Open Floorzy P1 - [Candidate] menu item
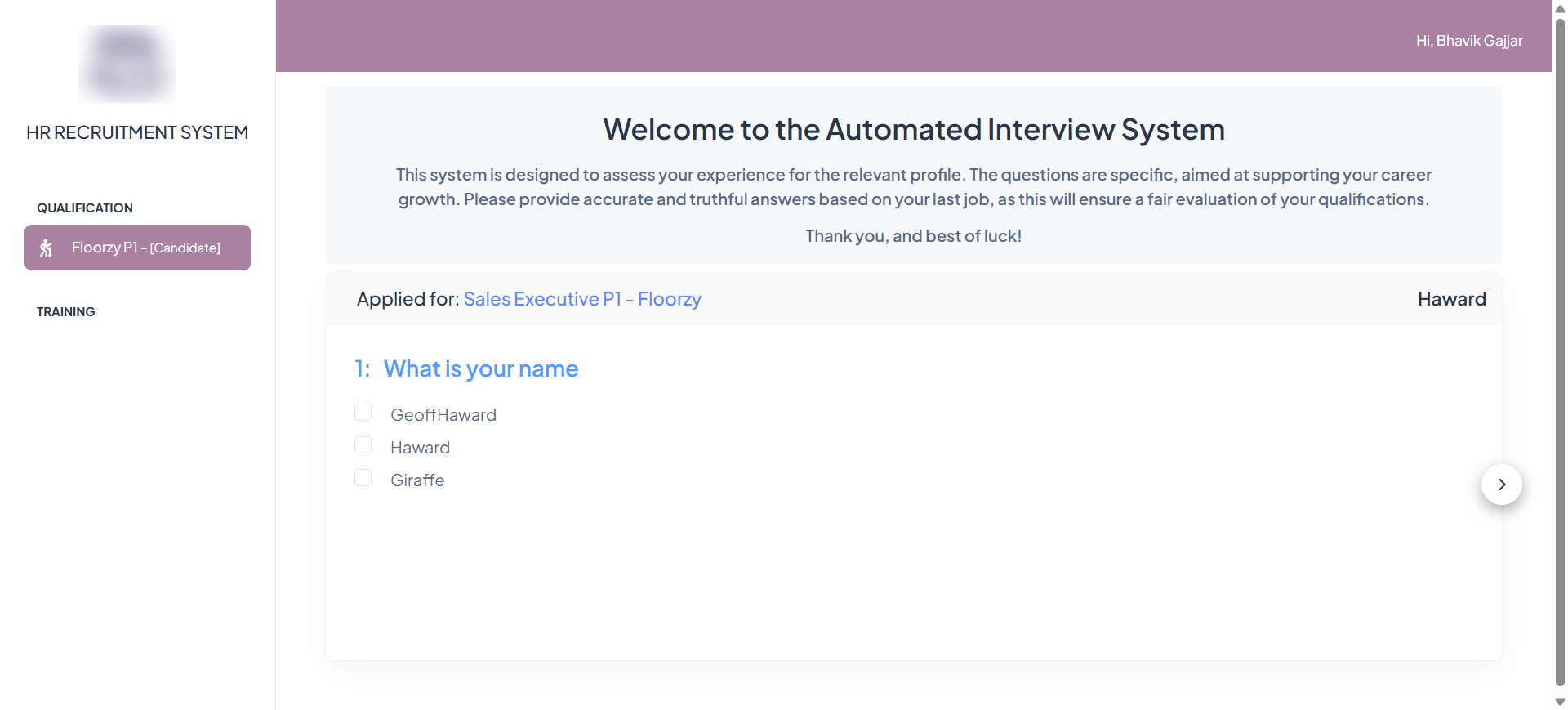 [x=137, y=248]
